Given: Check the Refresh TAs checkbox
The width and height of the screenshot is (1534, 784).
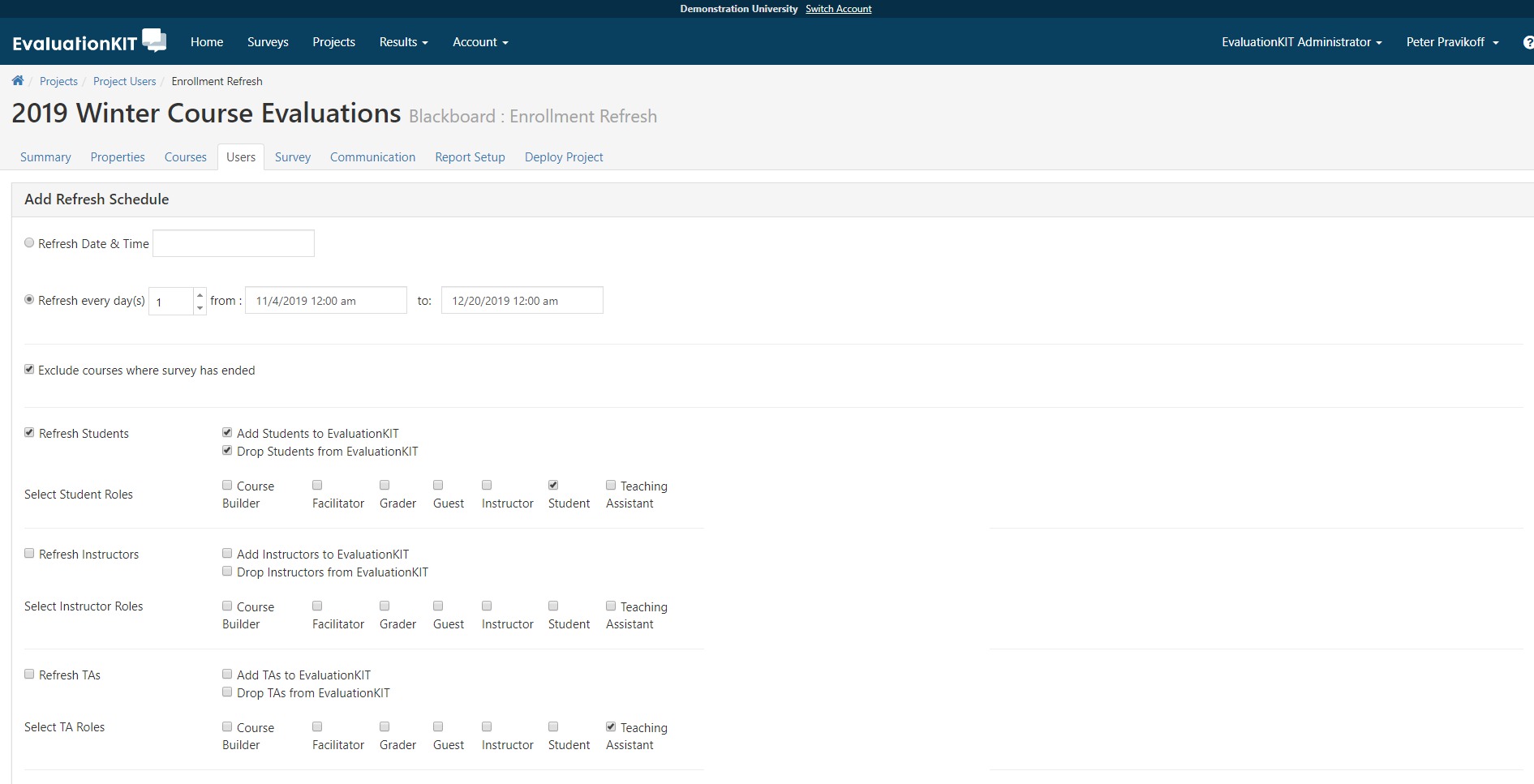Looking at the screenshot, I should point(30,675).
